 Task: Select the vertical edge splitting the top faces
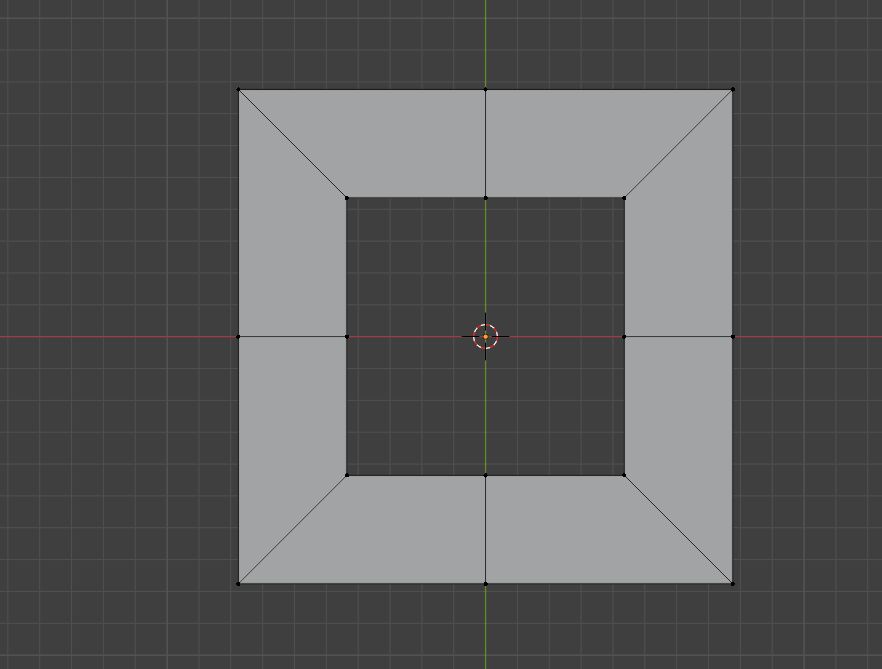(485, 143)
